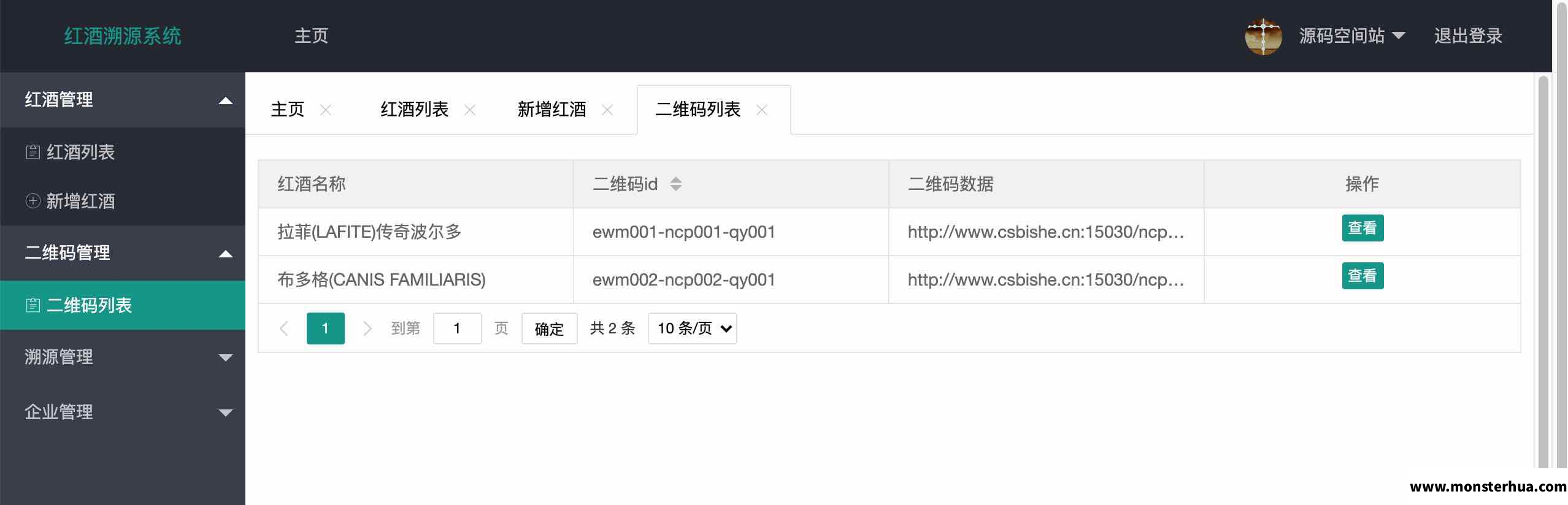Switch to the 红酒列表 tab
Image resolution: width=1568 pixels, height=505 pixels.
415,110
